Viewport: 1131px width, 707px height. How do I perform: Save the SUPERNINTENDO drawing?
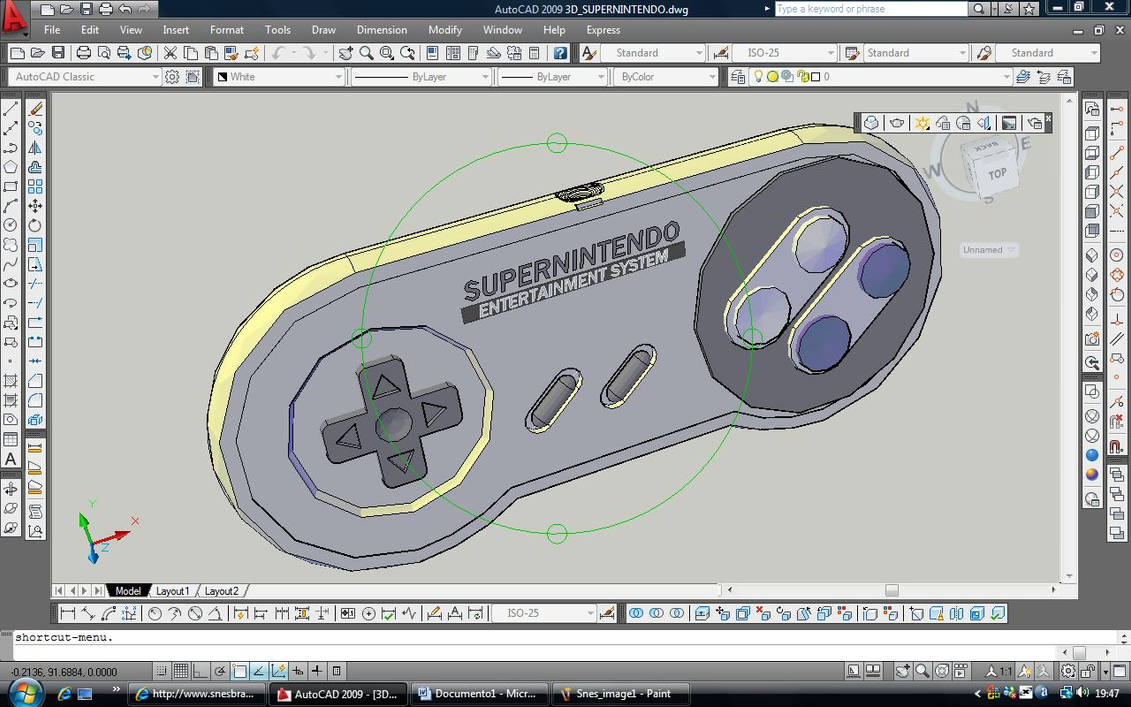click(59, 52)
